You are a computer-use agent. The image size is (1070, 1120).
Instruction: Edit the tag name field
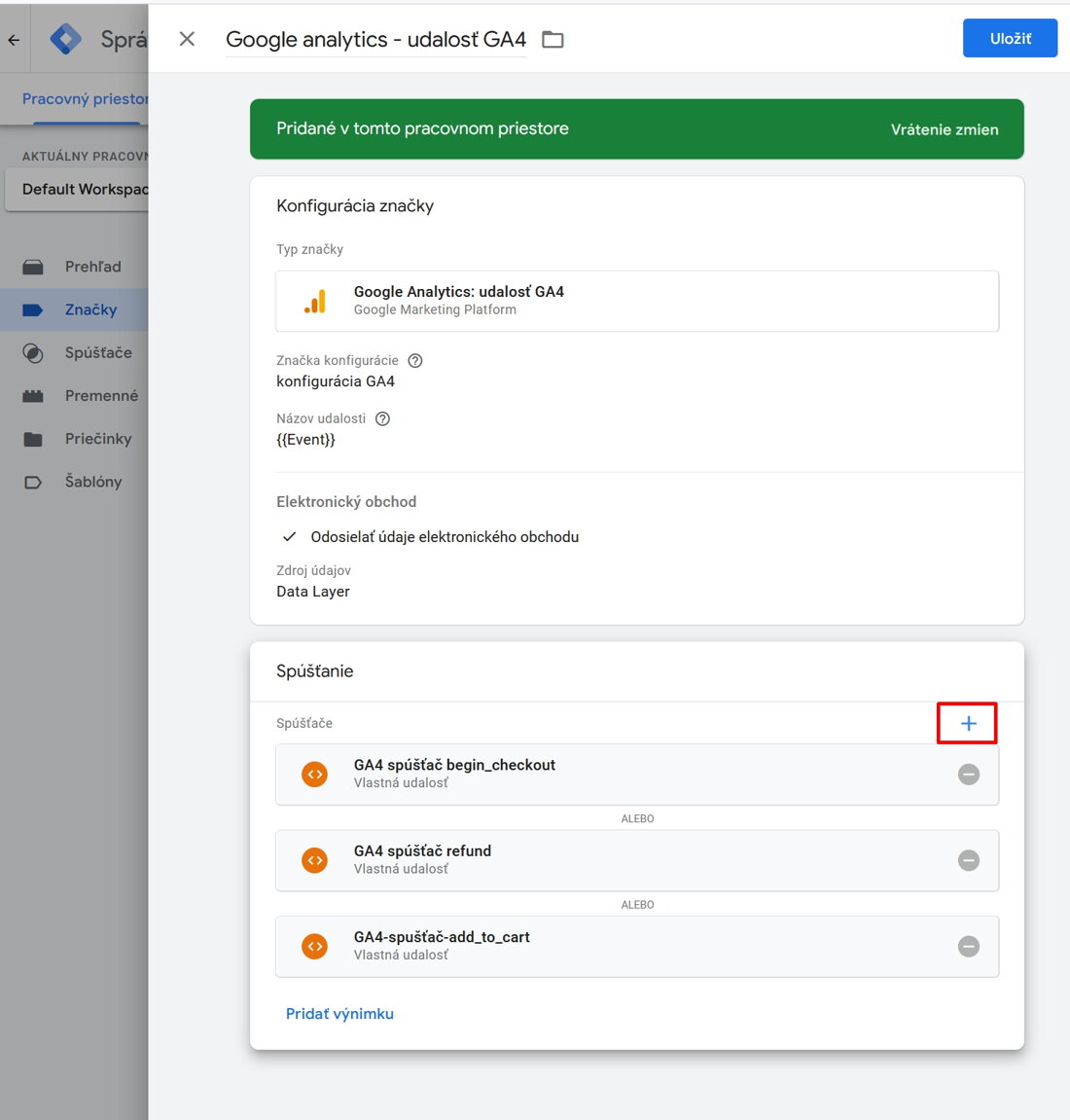[376, 39]
